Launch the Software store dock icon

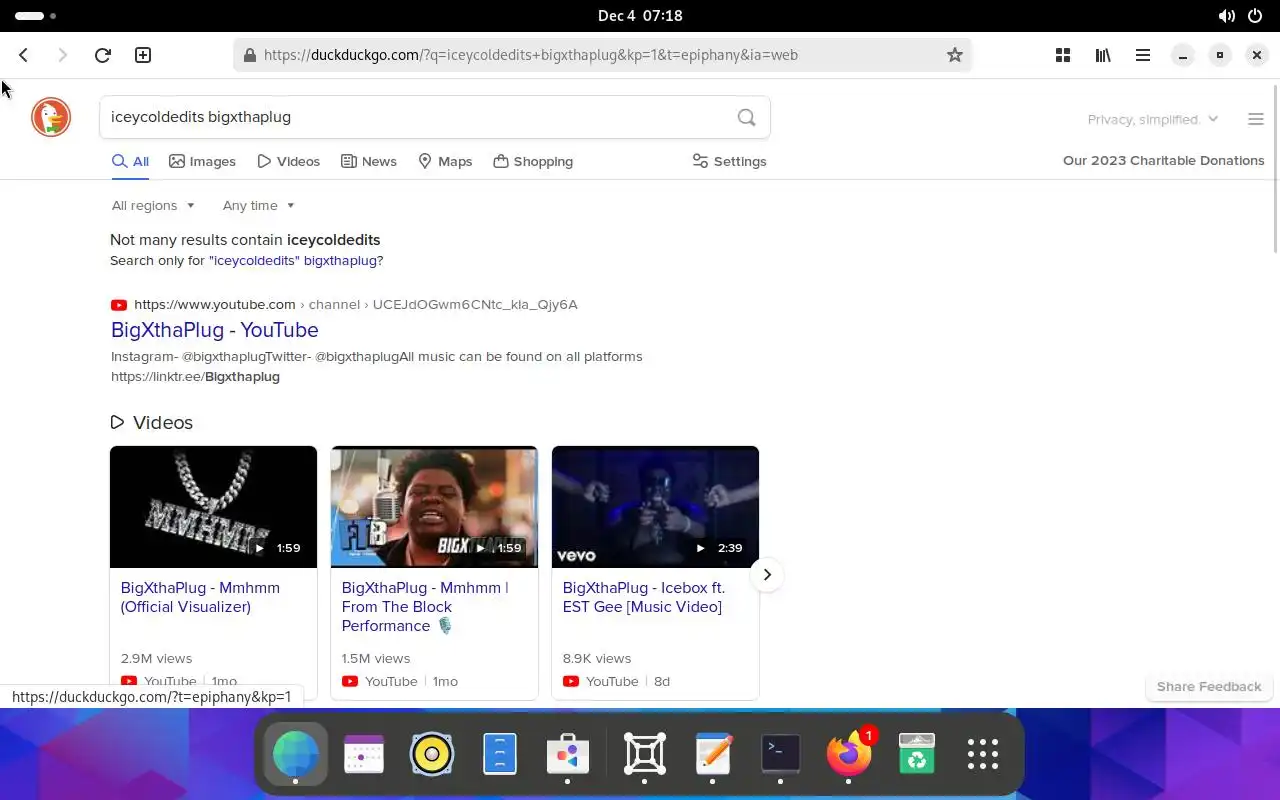point(568,754)
